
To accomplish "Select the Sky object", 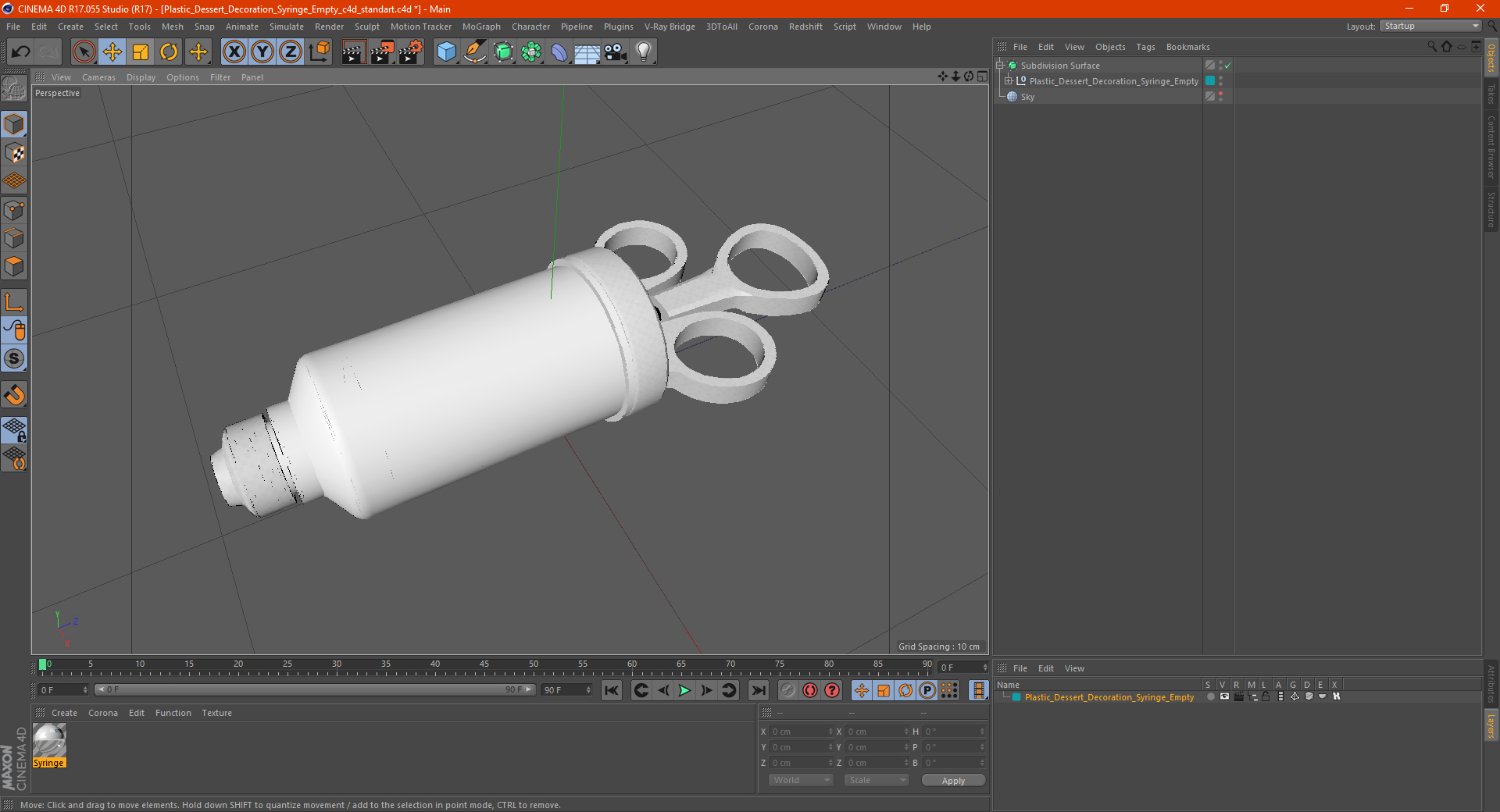I will pos(1027,97).
